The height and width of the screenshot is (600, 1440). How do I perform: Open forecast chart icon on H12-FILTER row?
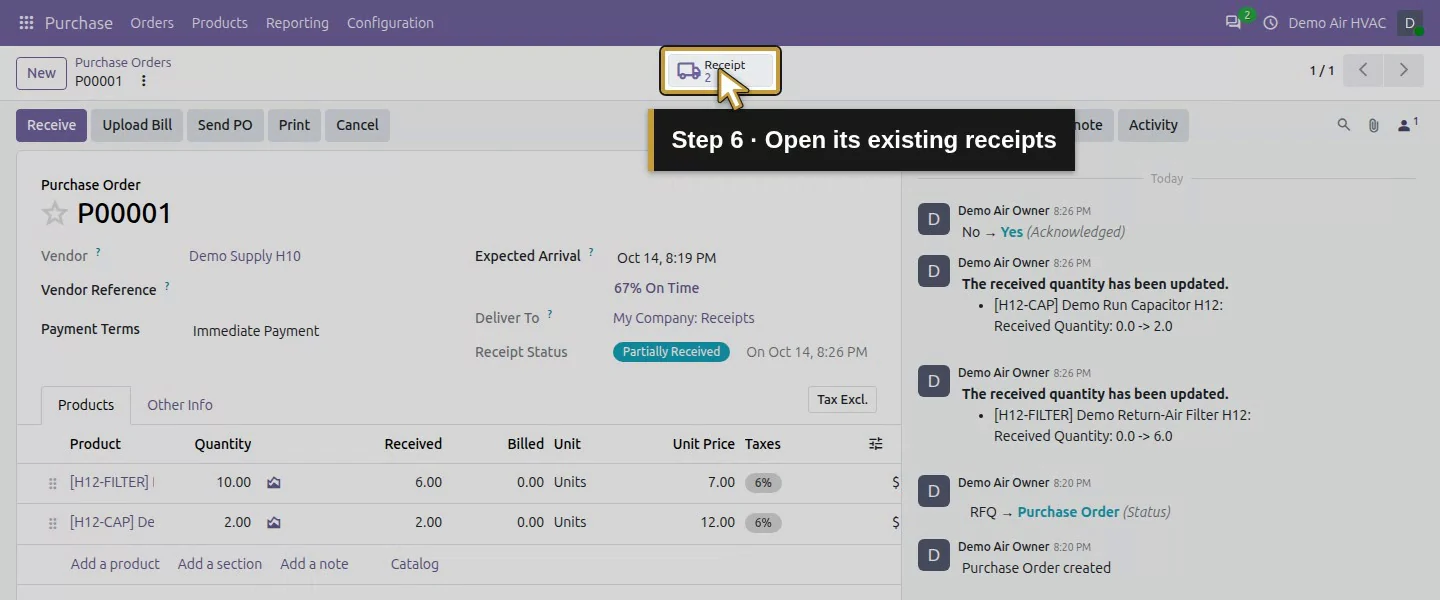point(274,482)
